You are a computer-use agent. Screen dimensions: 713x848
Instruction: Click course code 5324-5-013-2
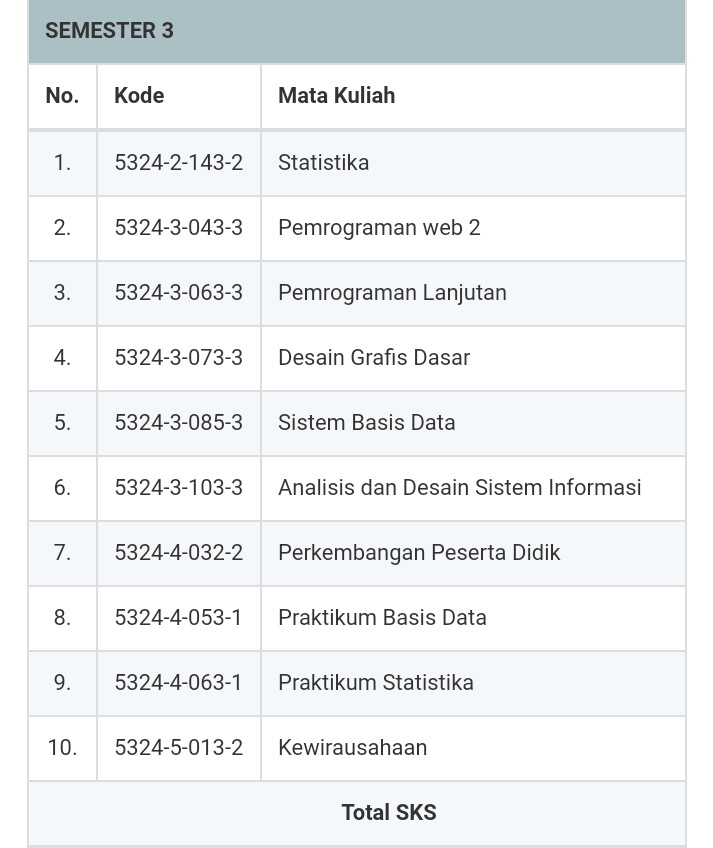tap(179, 748)
